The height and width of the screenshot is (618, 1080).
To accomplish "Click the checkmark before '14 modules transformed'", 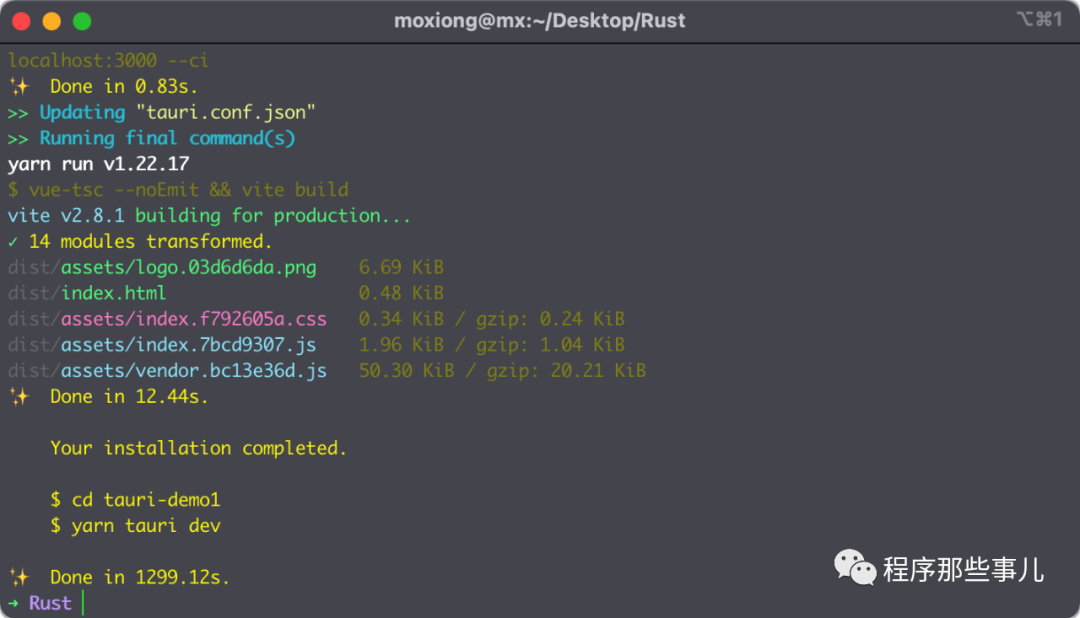I will [x=13, y=242].
